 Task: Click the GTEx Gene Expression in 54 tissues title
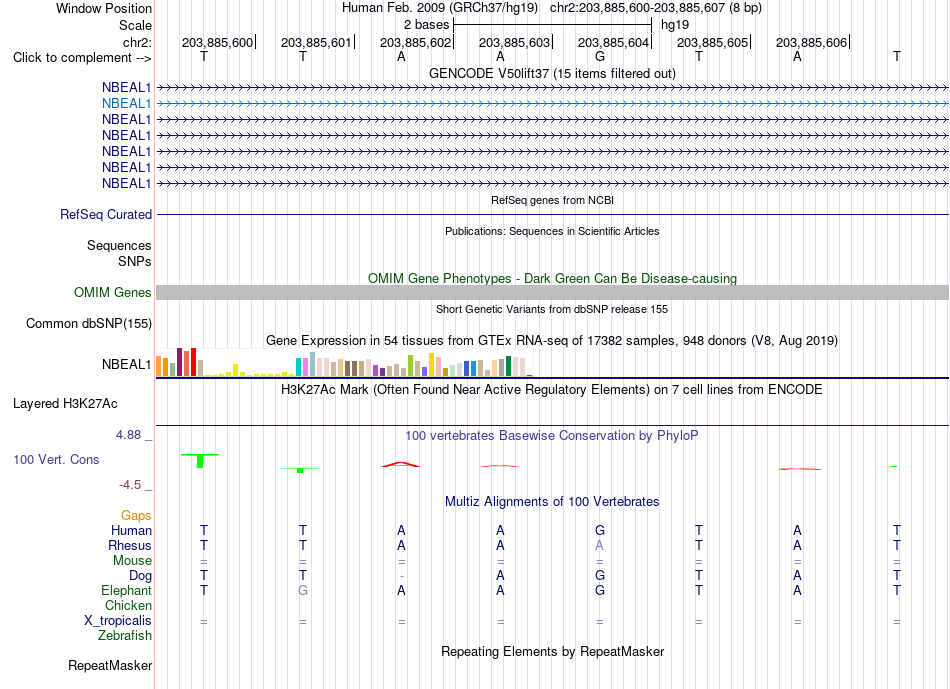point(552,341)
